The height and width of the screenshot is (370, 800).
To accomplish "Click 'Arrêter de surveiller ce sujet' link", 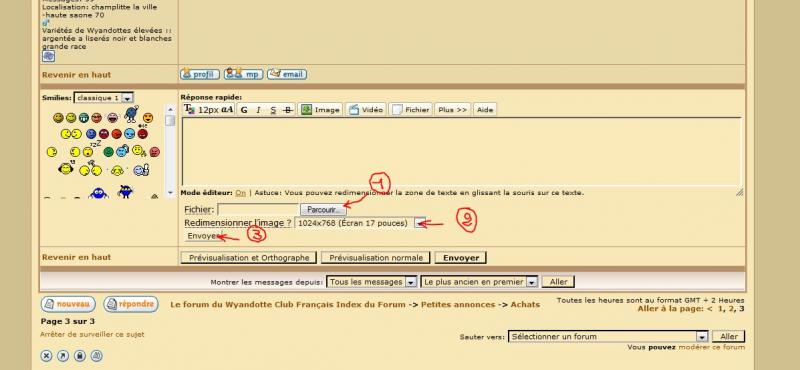I will click(x=92, y=335).
